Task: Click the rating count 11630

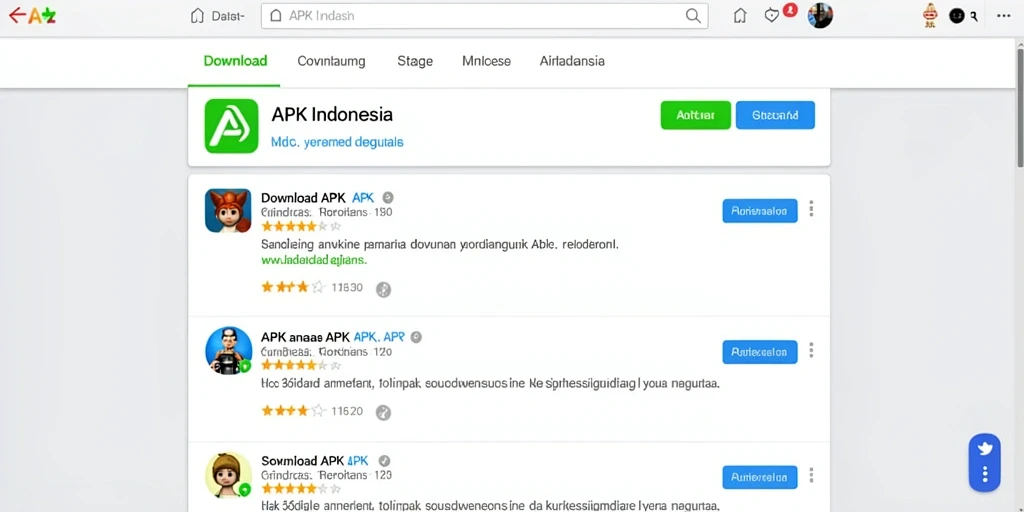Action: pyautogui.click(x=347, y=287)
